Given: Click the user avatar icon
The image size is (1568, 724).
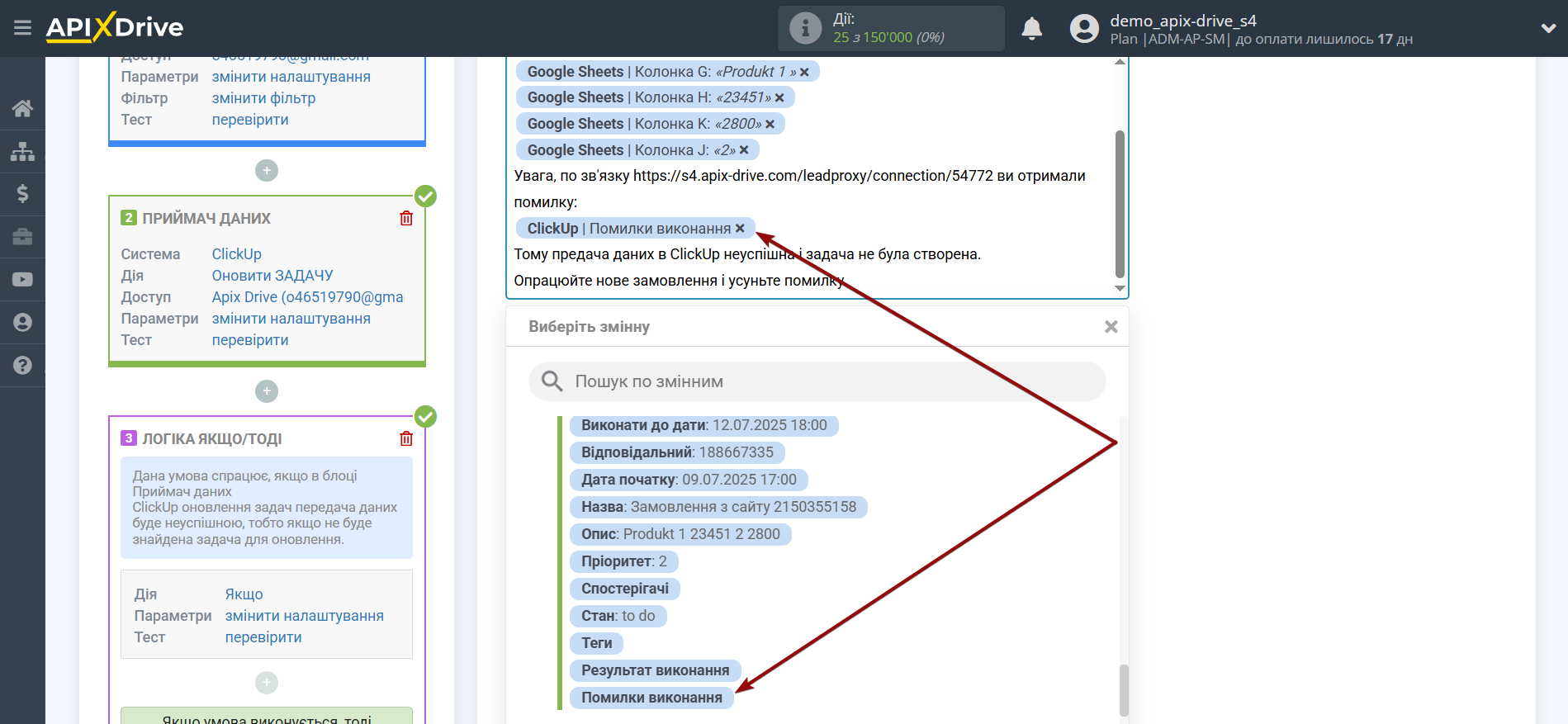Looking at the screenshot, I should pyautogui.click(x=1084, y=28).
